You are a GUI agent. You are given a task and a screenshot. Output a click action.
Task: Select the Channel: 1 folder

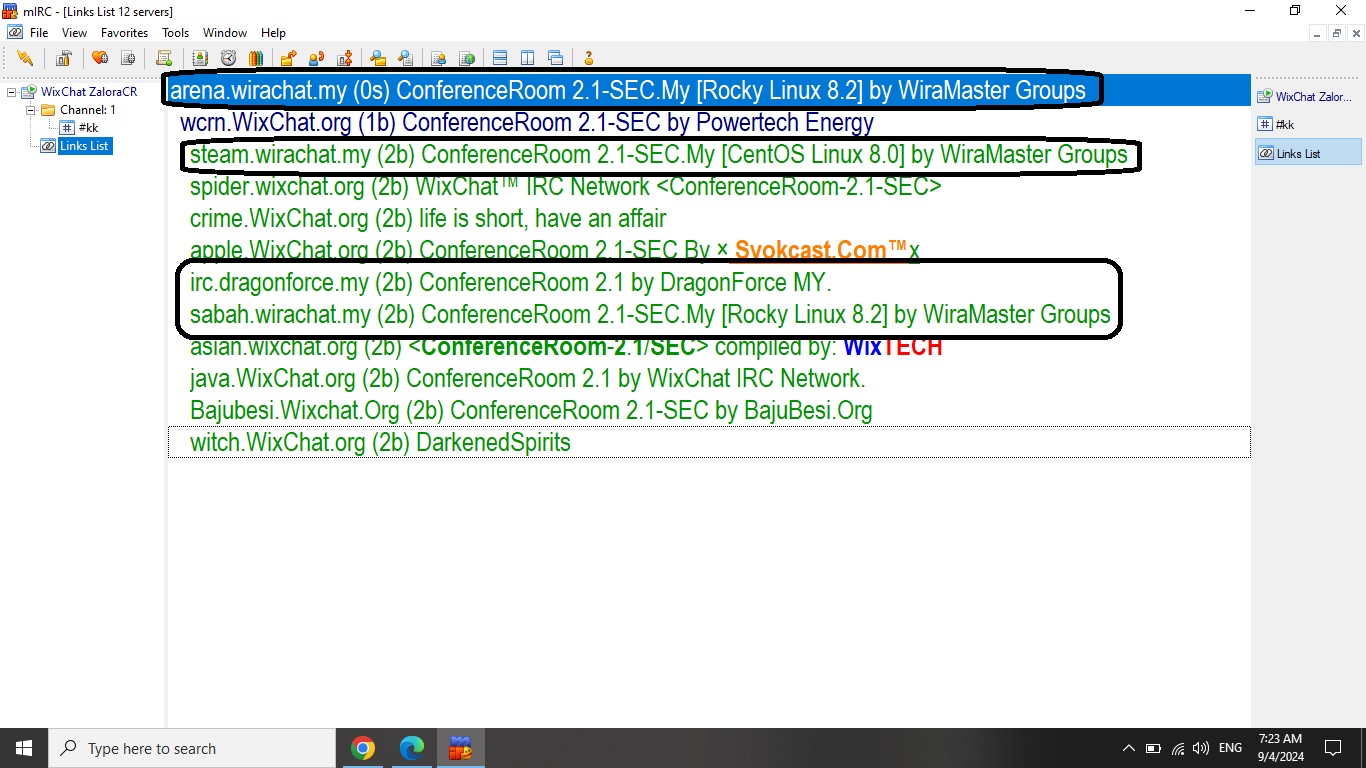coord(88,110)
